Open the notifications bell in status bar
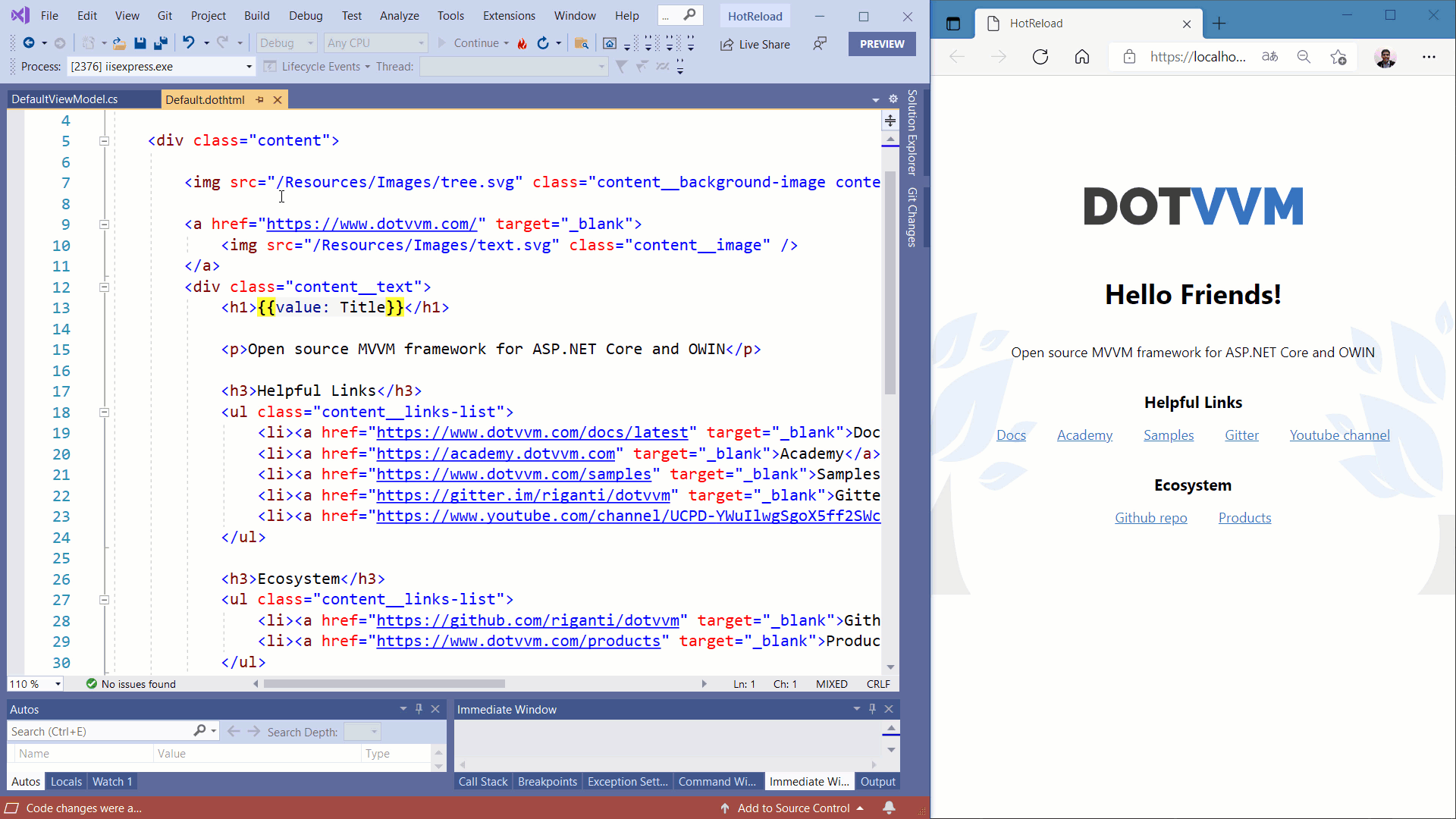 889,808
